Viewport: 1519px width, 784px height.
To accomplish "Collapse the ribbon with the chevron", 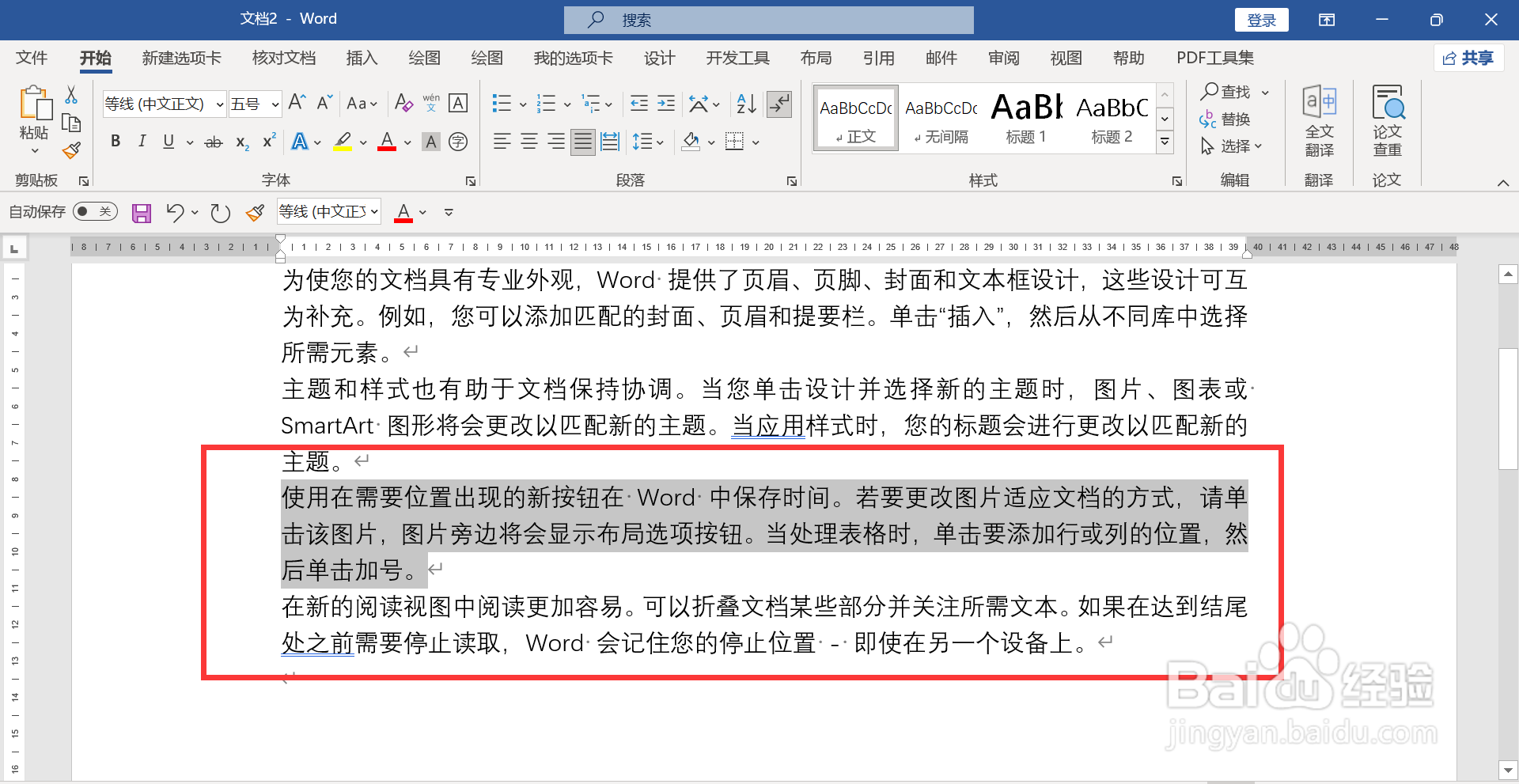I will click(1503, 183).
